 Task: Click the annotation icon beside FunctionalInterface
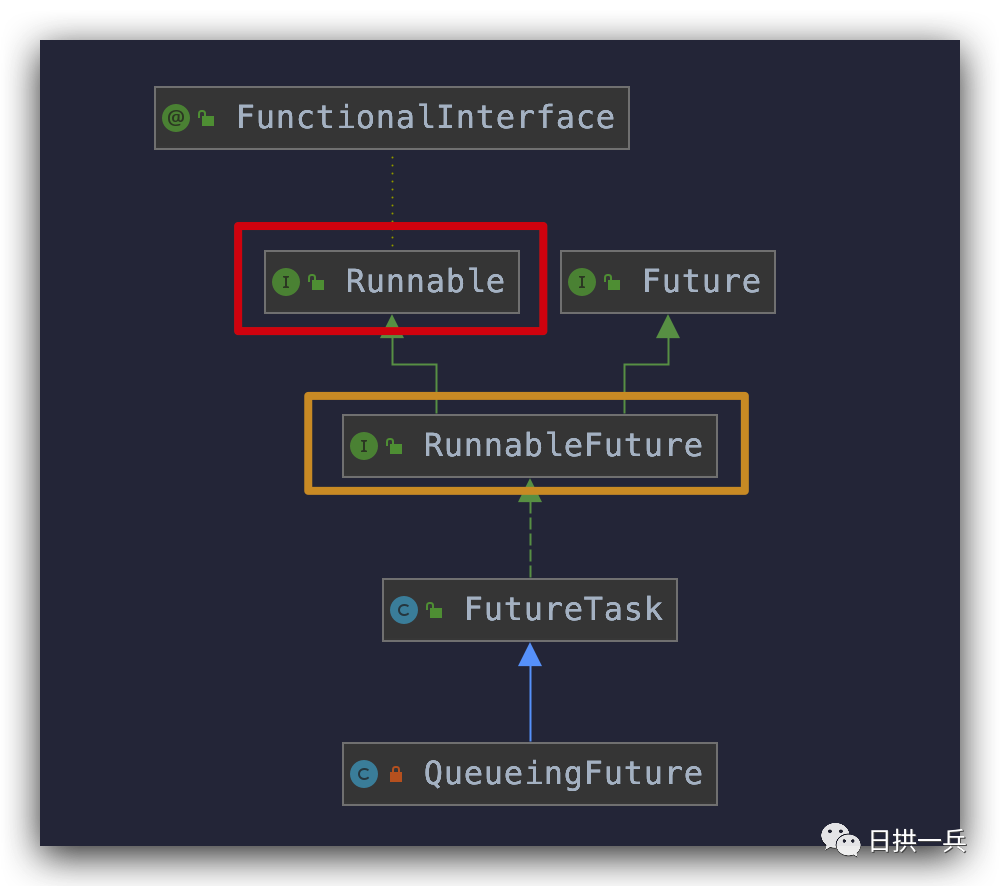pyautogui.click(x=176, y=118)
